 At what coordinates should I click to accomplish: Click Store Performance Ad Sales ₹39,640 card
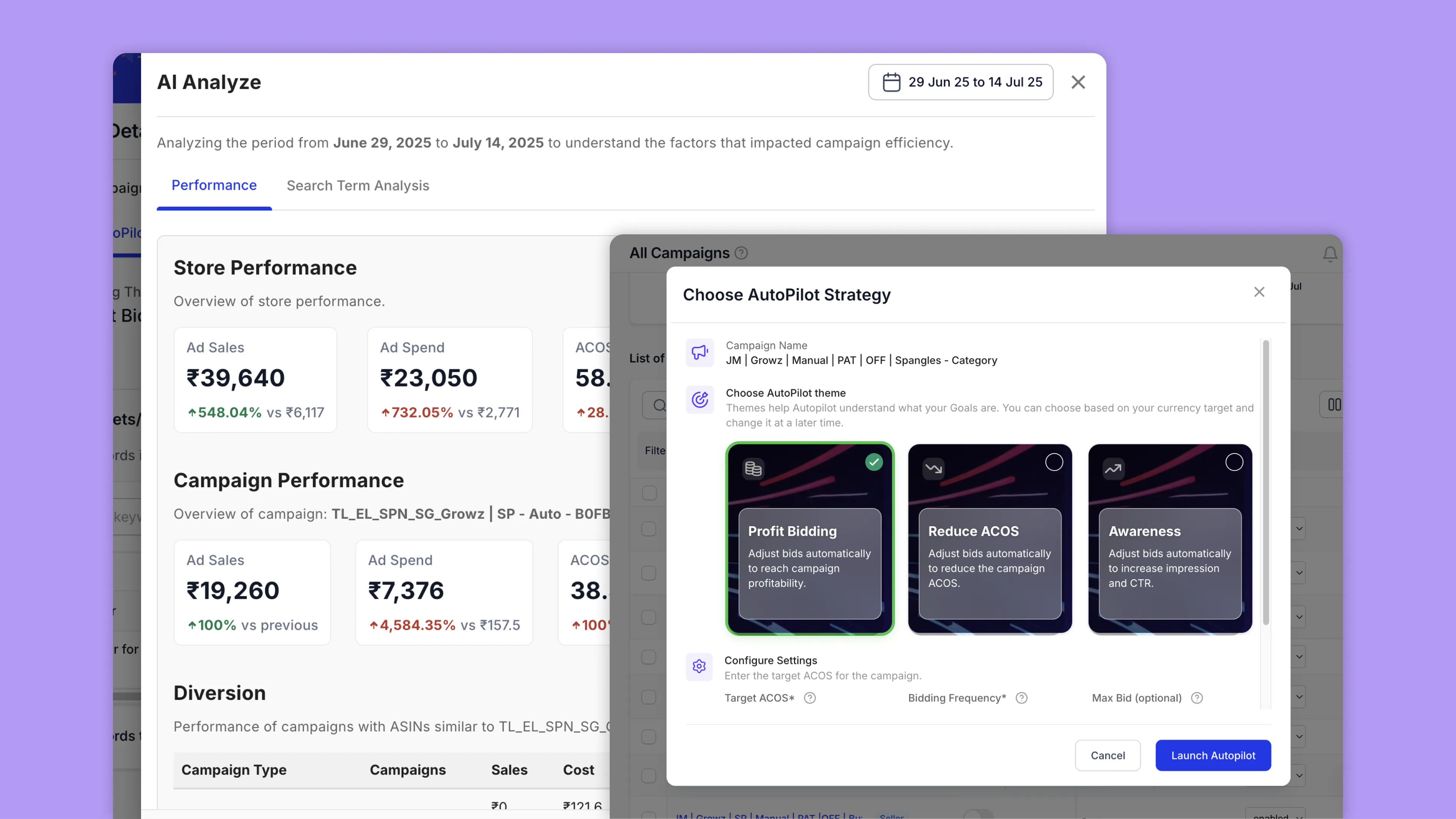256,380
